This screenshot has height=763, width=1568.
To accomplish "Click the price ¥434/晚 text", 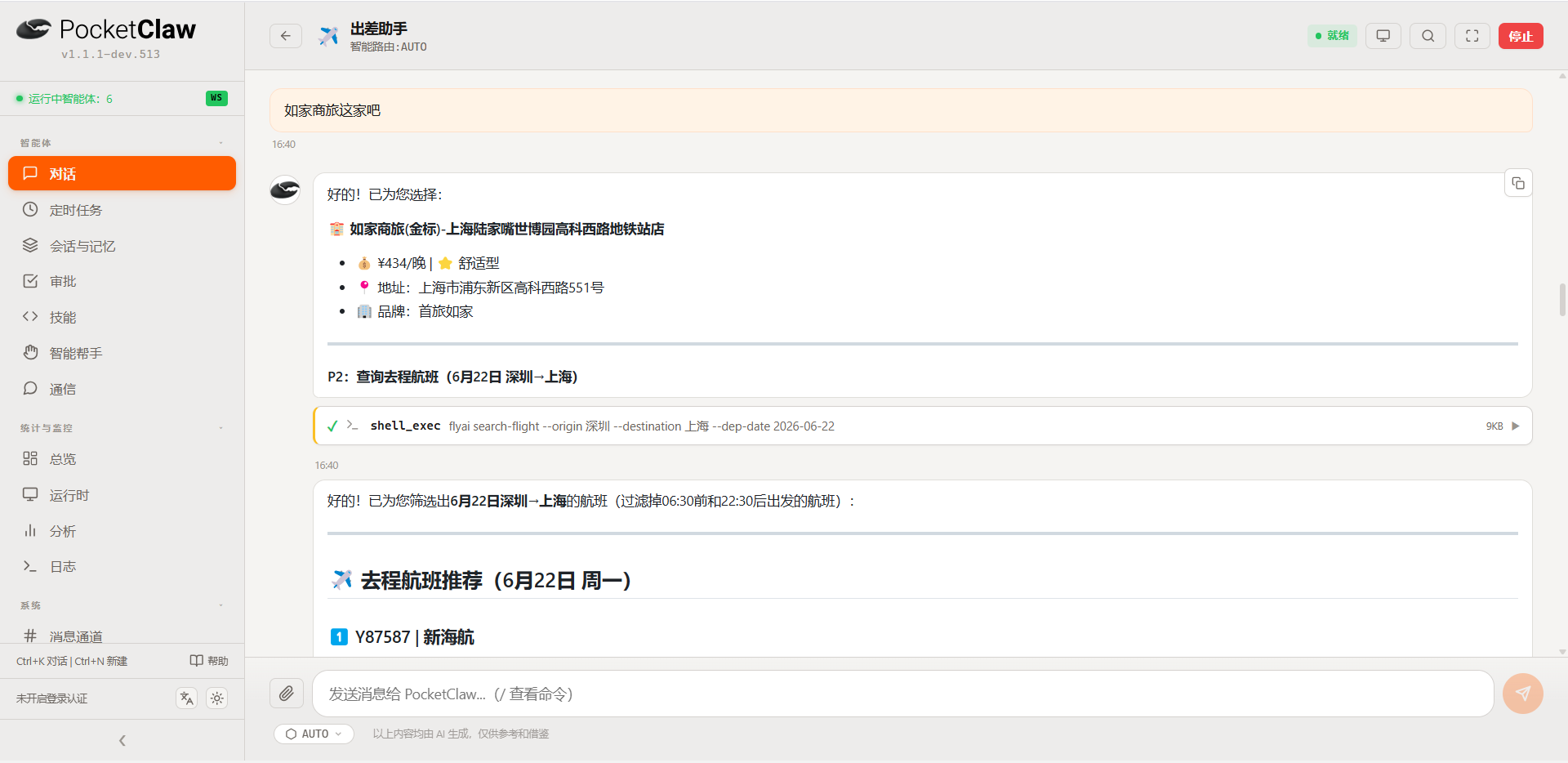I will 402,263.
